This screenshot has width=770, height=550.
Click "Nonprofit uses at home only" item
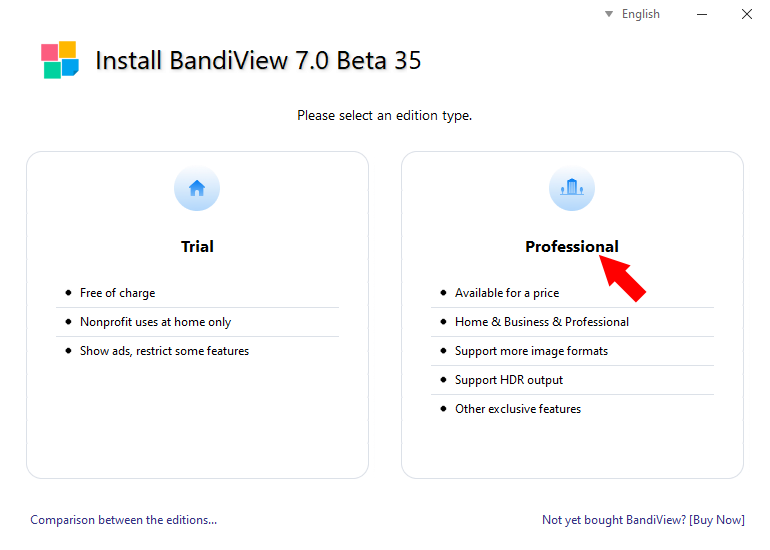pos(155,322)
